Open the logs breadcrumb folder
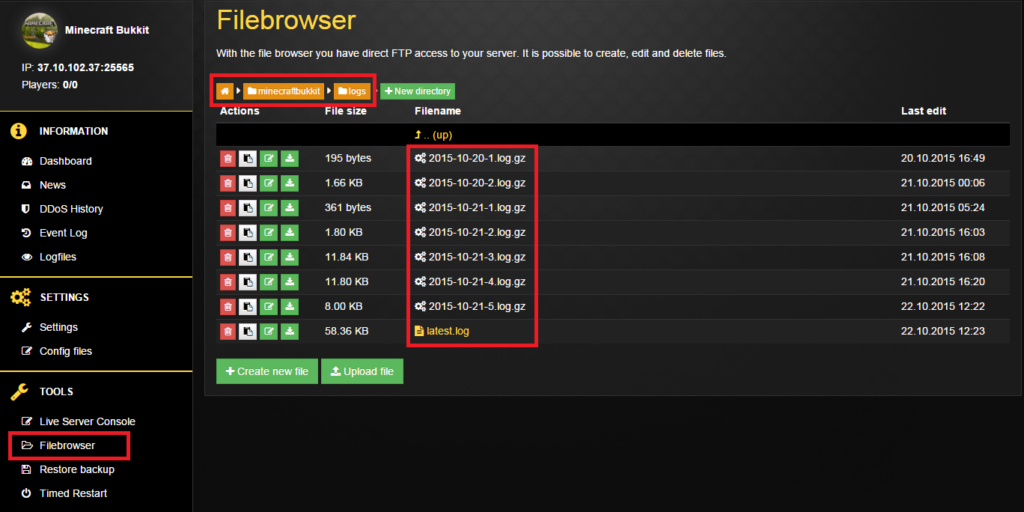This screenshot has height=512, width=1024. [x=352, y=91]
